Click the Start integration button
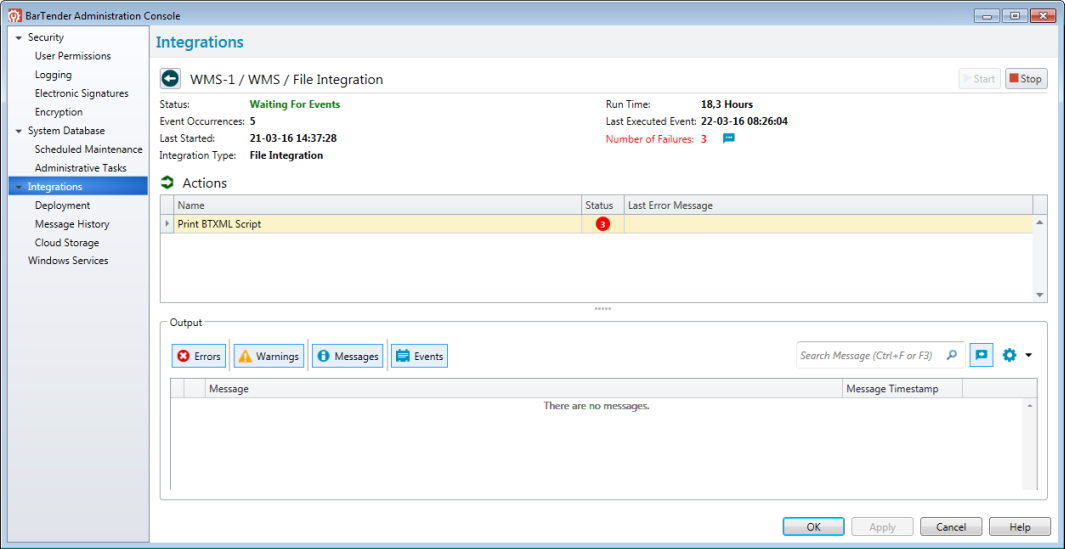 pyautogui.click(x=979, y=79)
